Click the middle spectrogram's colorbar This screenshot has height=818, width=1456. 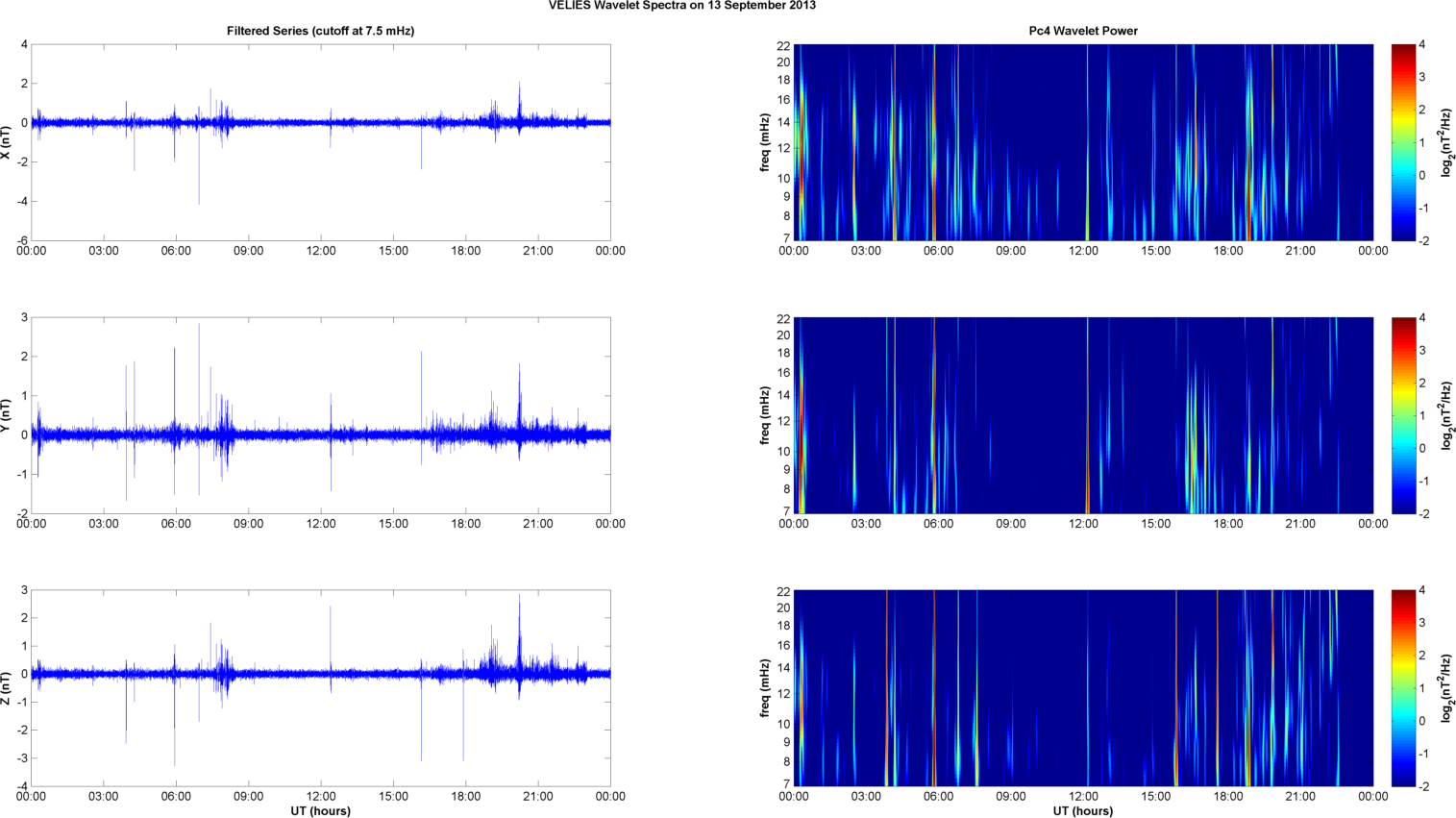[x=1403, y=415]
